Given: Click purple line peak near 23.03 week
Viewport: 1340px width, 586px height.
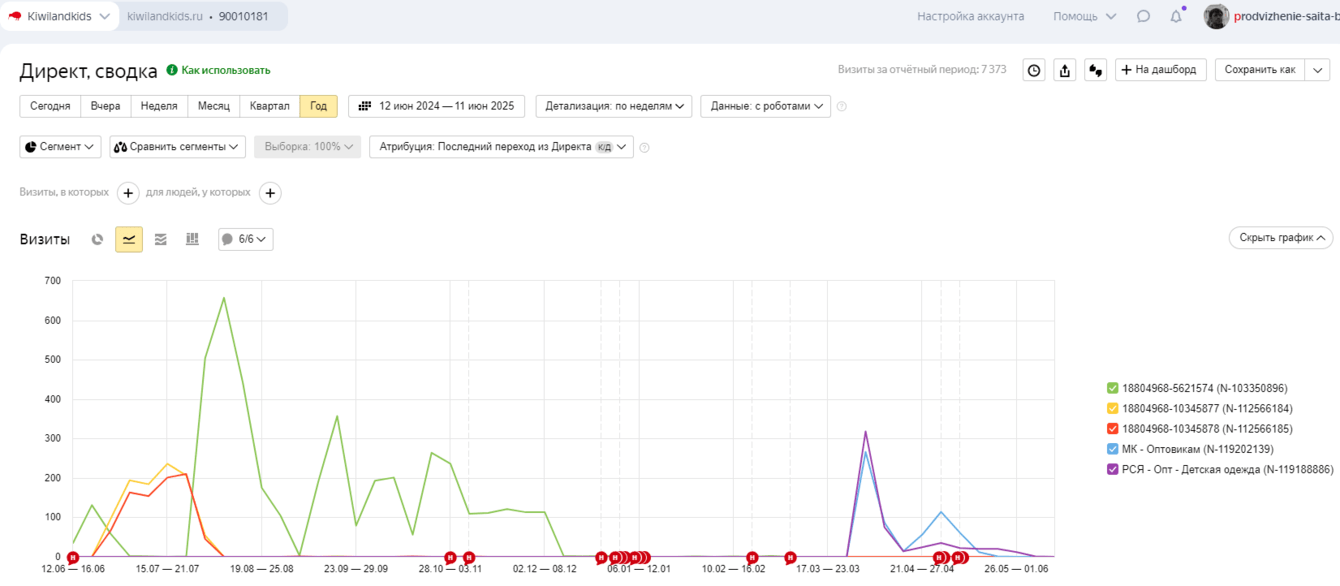Looking at the screenshot, I should pyautogui.click(x=865, y=431).
